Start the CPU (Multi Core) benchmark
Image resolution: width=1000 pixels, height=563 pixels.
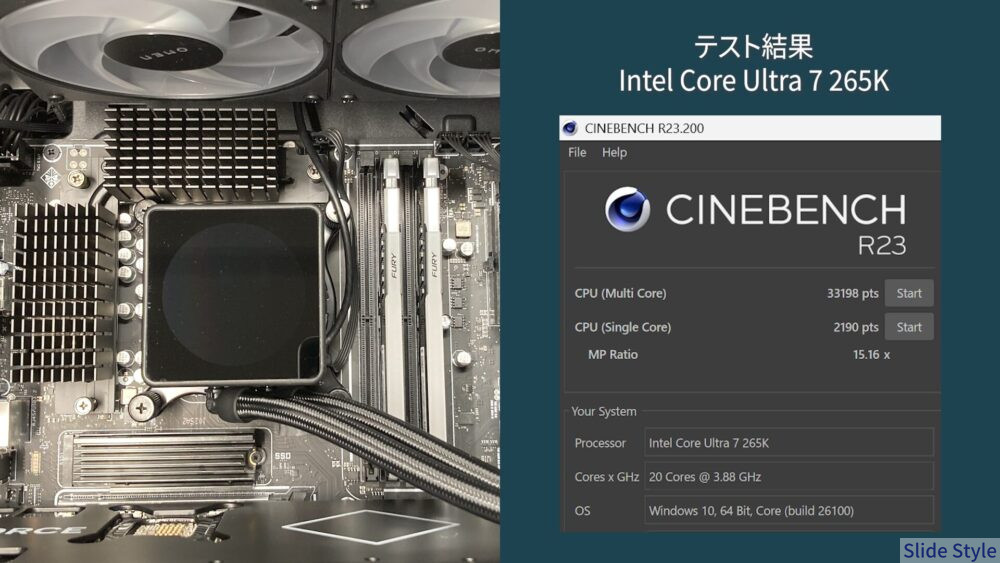point(909,293)
